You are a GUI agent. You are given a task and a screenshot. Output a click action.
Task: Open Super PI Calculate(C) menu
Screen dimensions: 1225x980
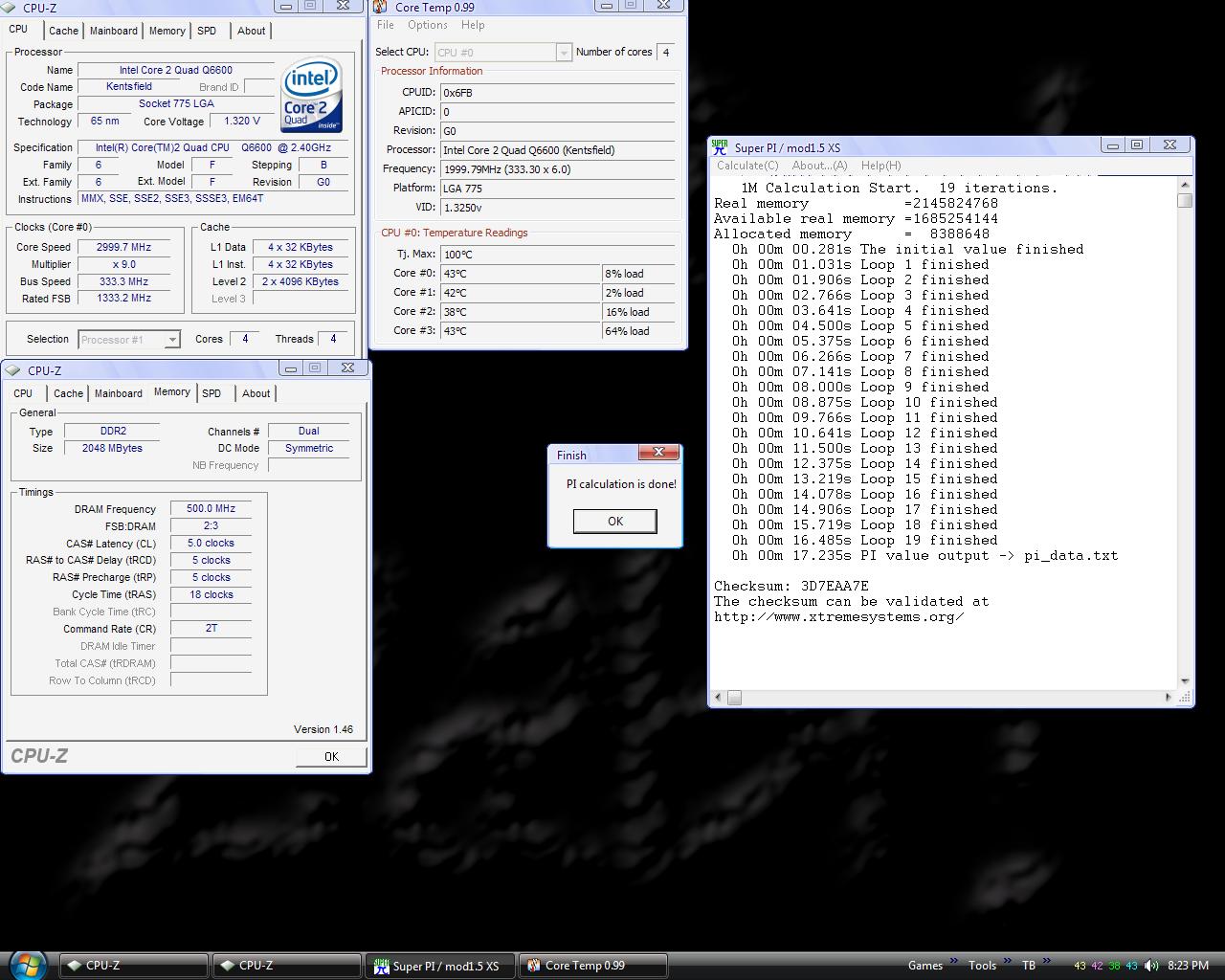point(747,166)
